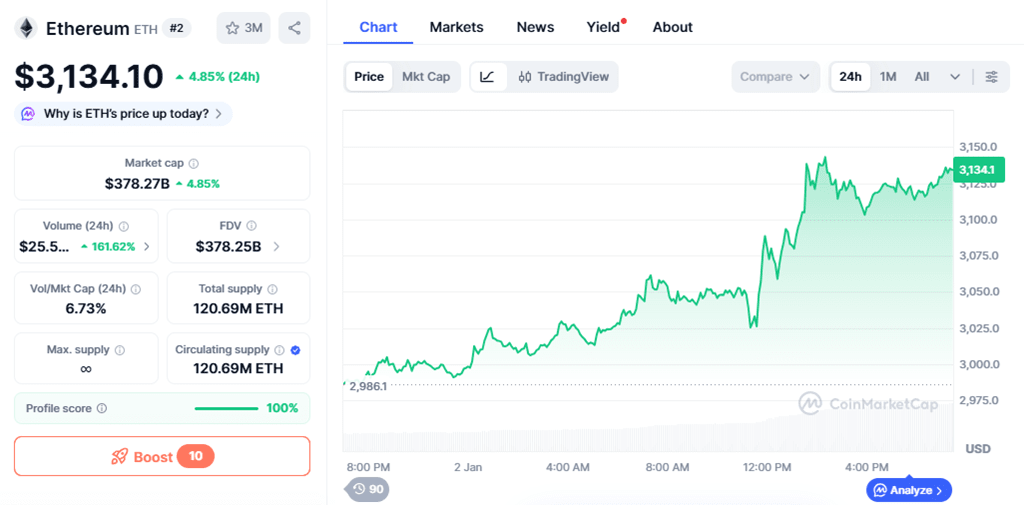Screen dimensions: 1024x505
Task: Open the Vol/Mkt Cap (24h) info icon
Action: [136, 289]
